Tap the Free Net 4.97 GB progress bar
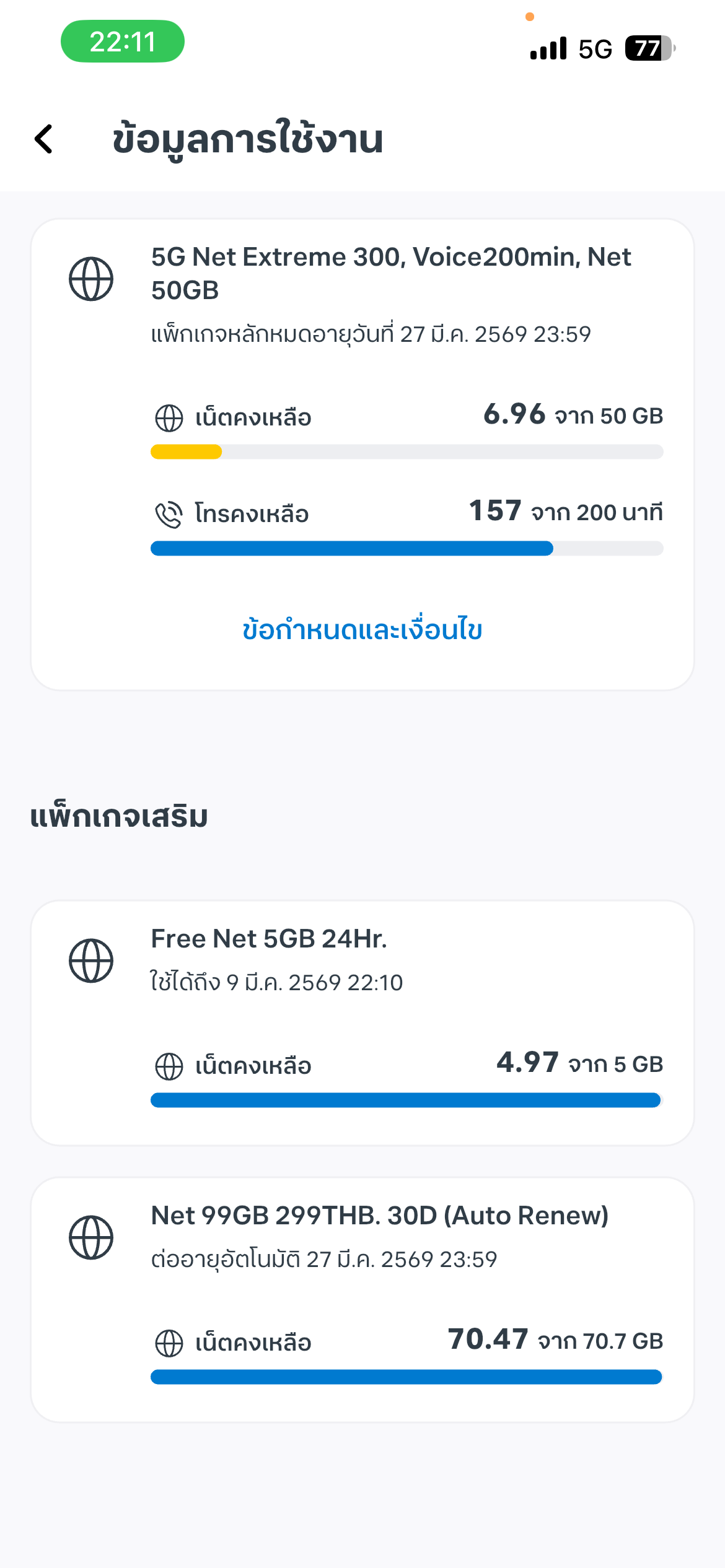 click(x=406, y=1100)
